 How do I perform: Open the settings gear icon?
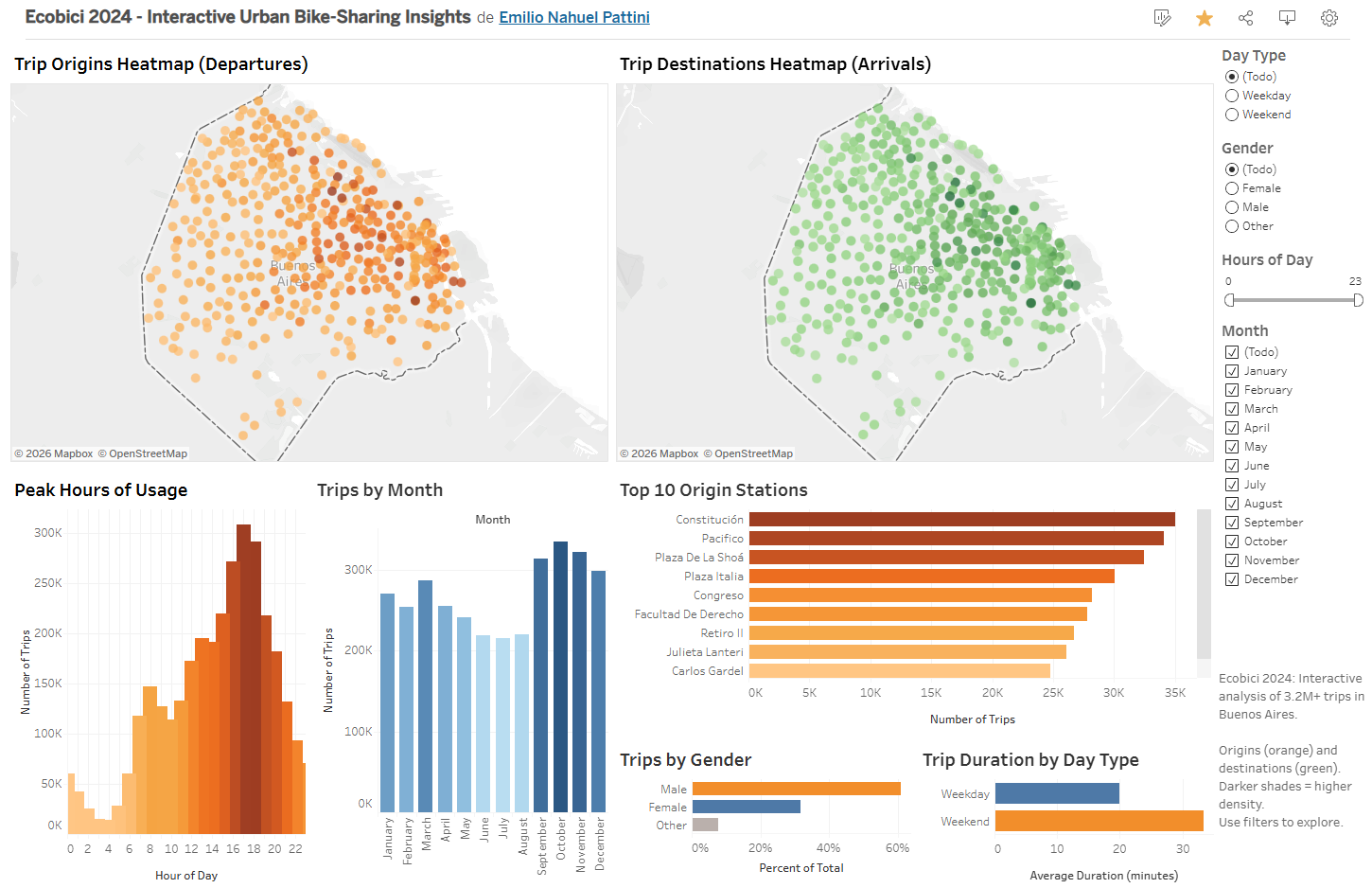pyautogui.click(x=1328, y=17)
